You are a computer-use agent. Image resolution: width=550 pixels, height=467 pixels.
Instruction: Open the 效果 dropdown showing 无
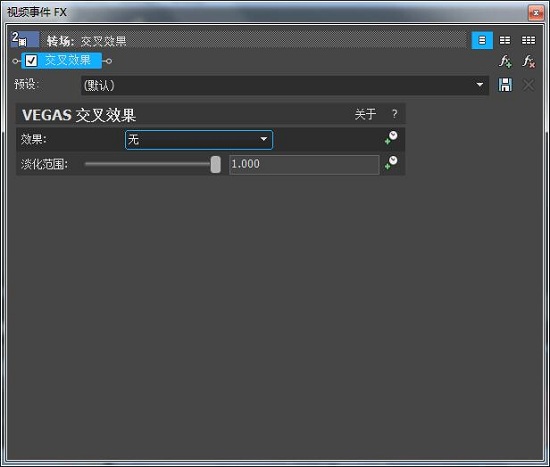(199, 140)
